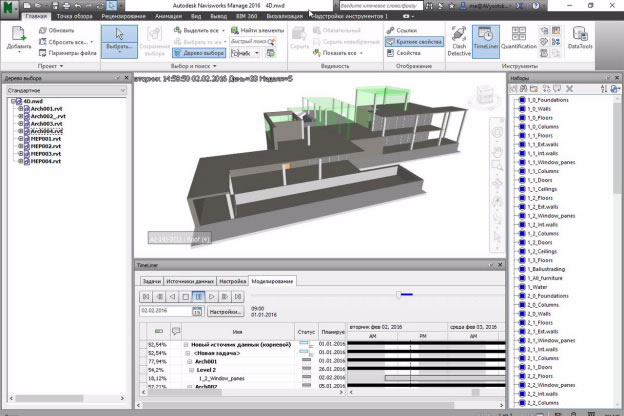
Task: Click the Help question mark icon
Action: point(536,6)
